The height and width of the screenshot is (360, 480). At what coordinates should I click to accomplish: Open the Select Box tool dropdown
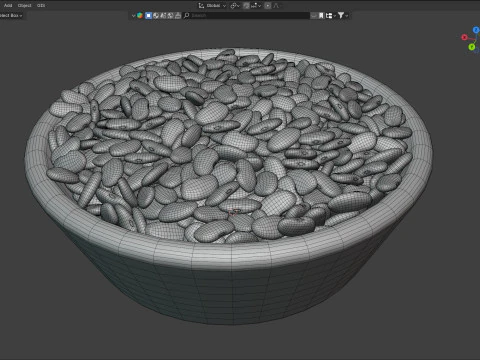[11, 15]
